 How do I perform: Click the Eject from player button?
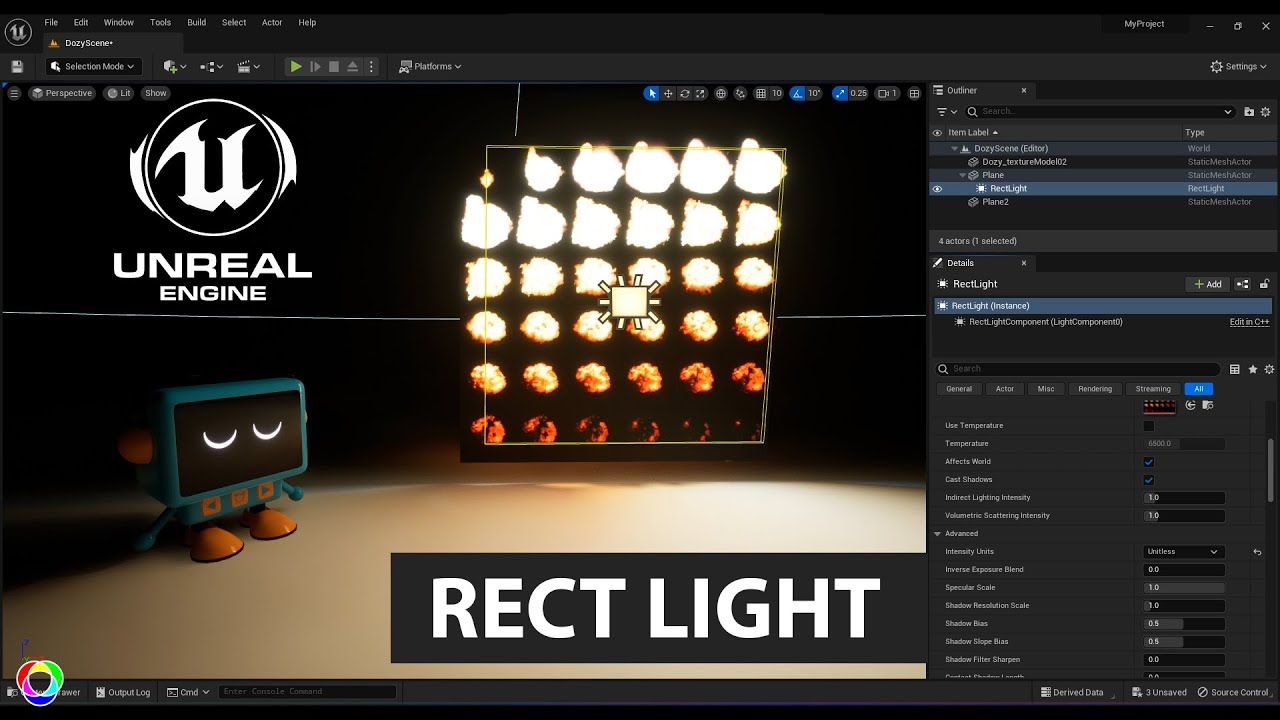pyautogui.click(x=352, y=66)
